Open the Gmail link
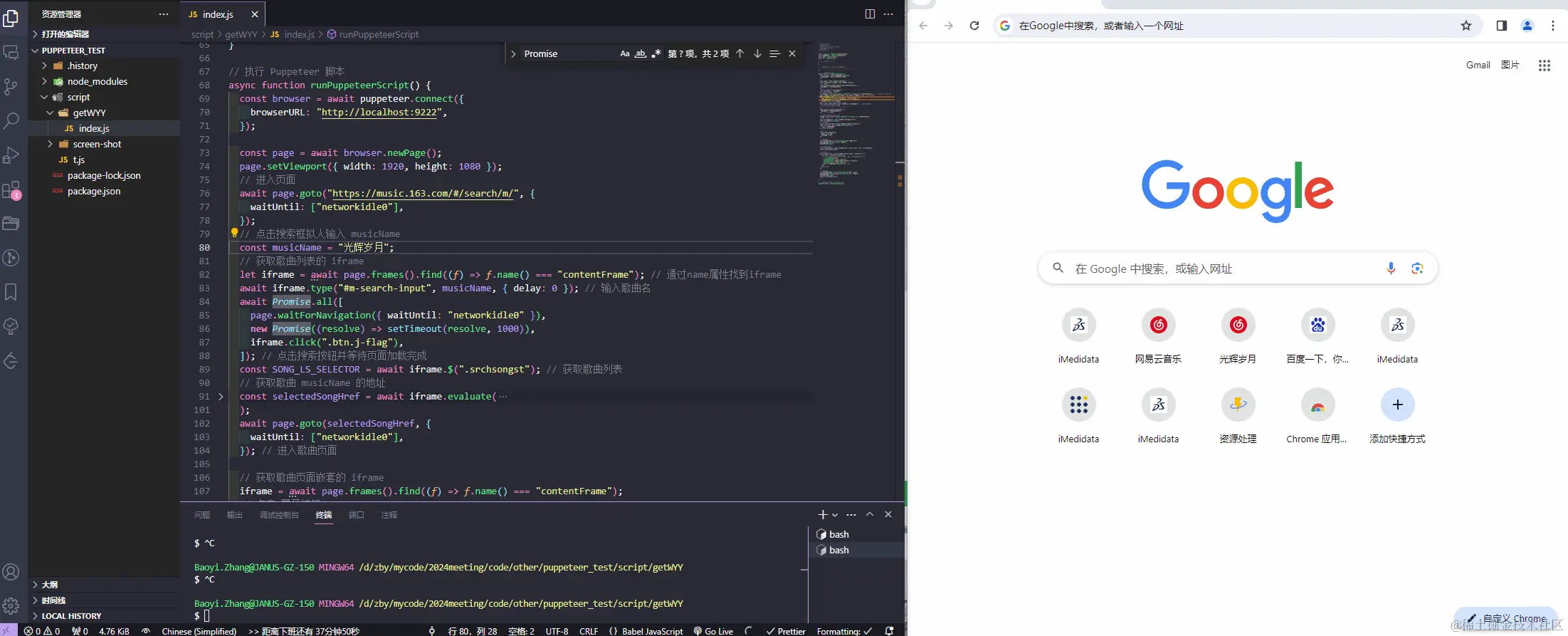1568x636 pixels. point(1478,65)
